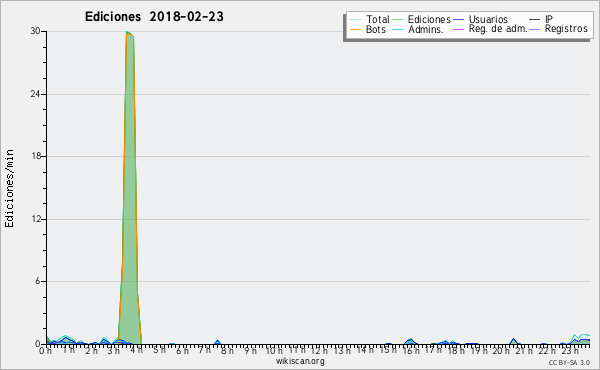The image size is (600, 370).
Task: Click the '4 h' x-axis label
Action: point(136,350)
